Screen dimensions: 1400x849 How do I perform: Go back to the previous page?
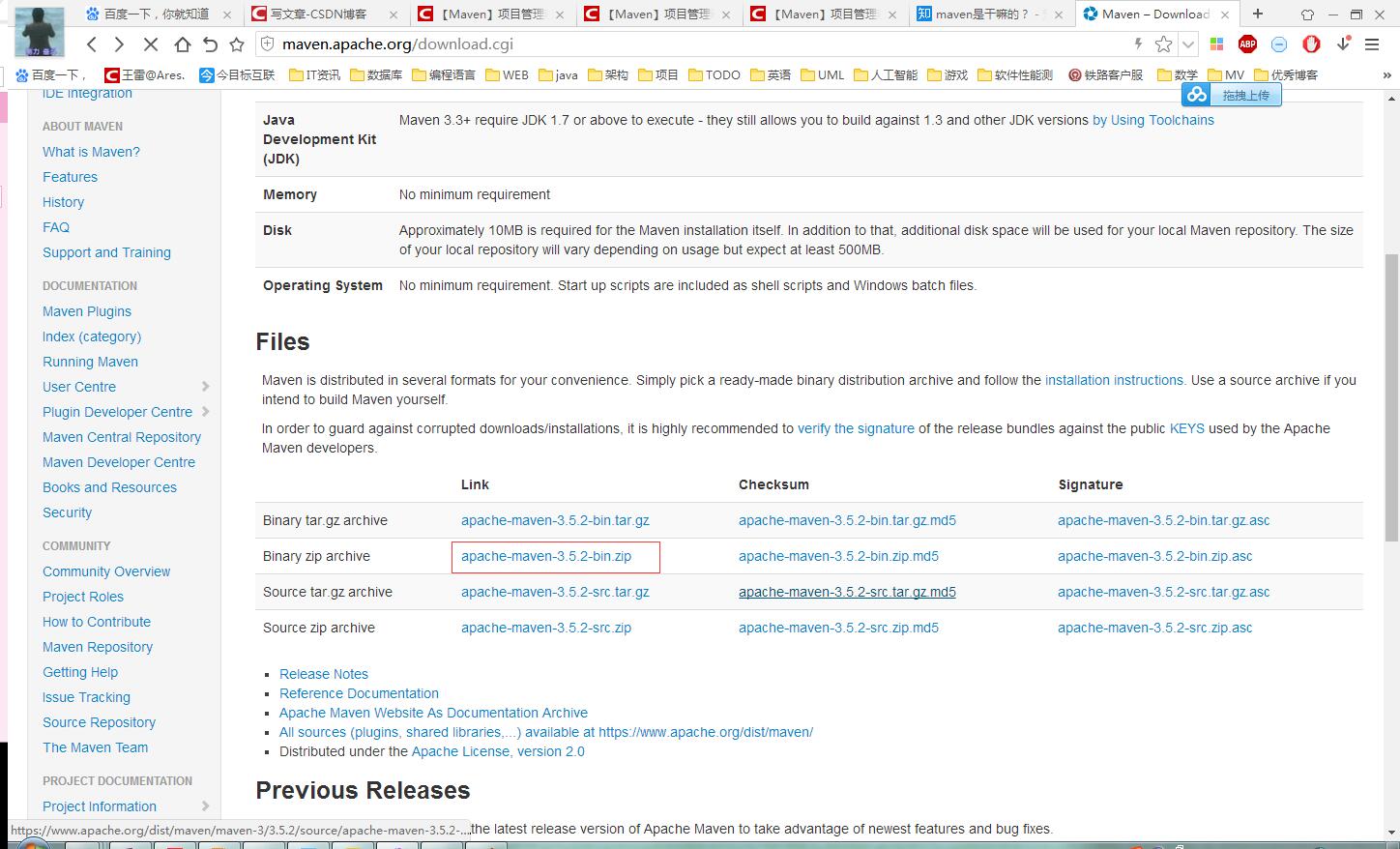pyautogui.click(x=92, y=44)
